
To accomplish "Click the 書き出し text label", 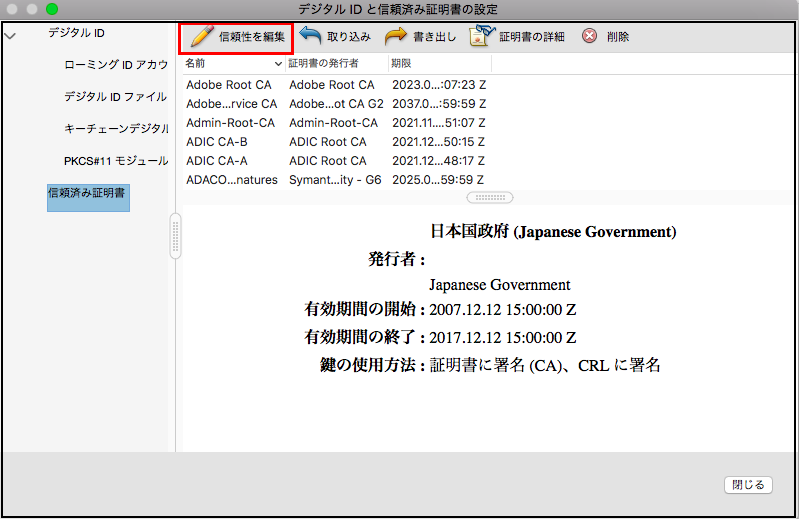I will point(434,37).
